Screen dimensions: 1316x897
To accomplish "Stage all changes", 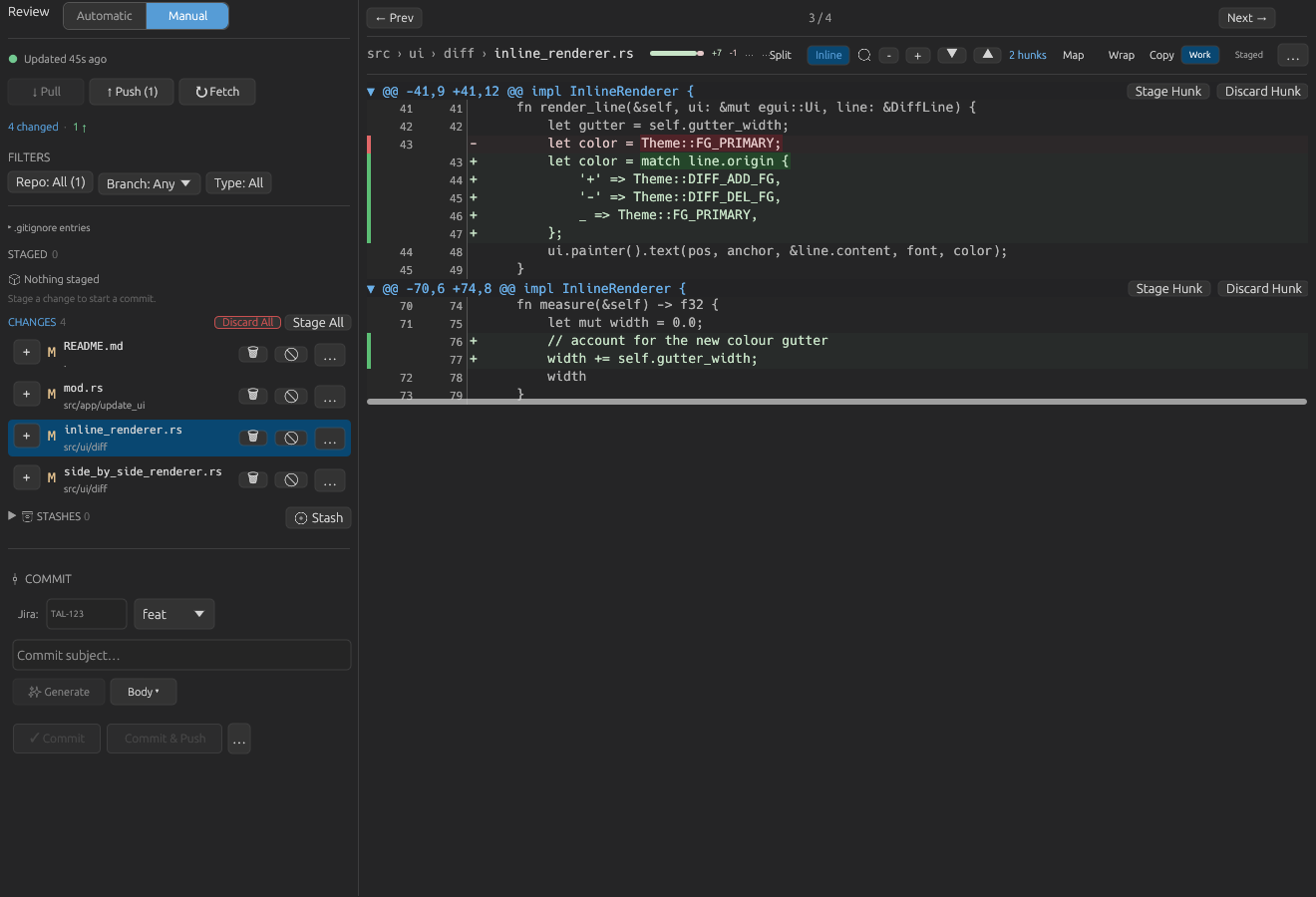I will (318, 322).
